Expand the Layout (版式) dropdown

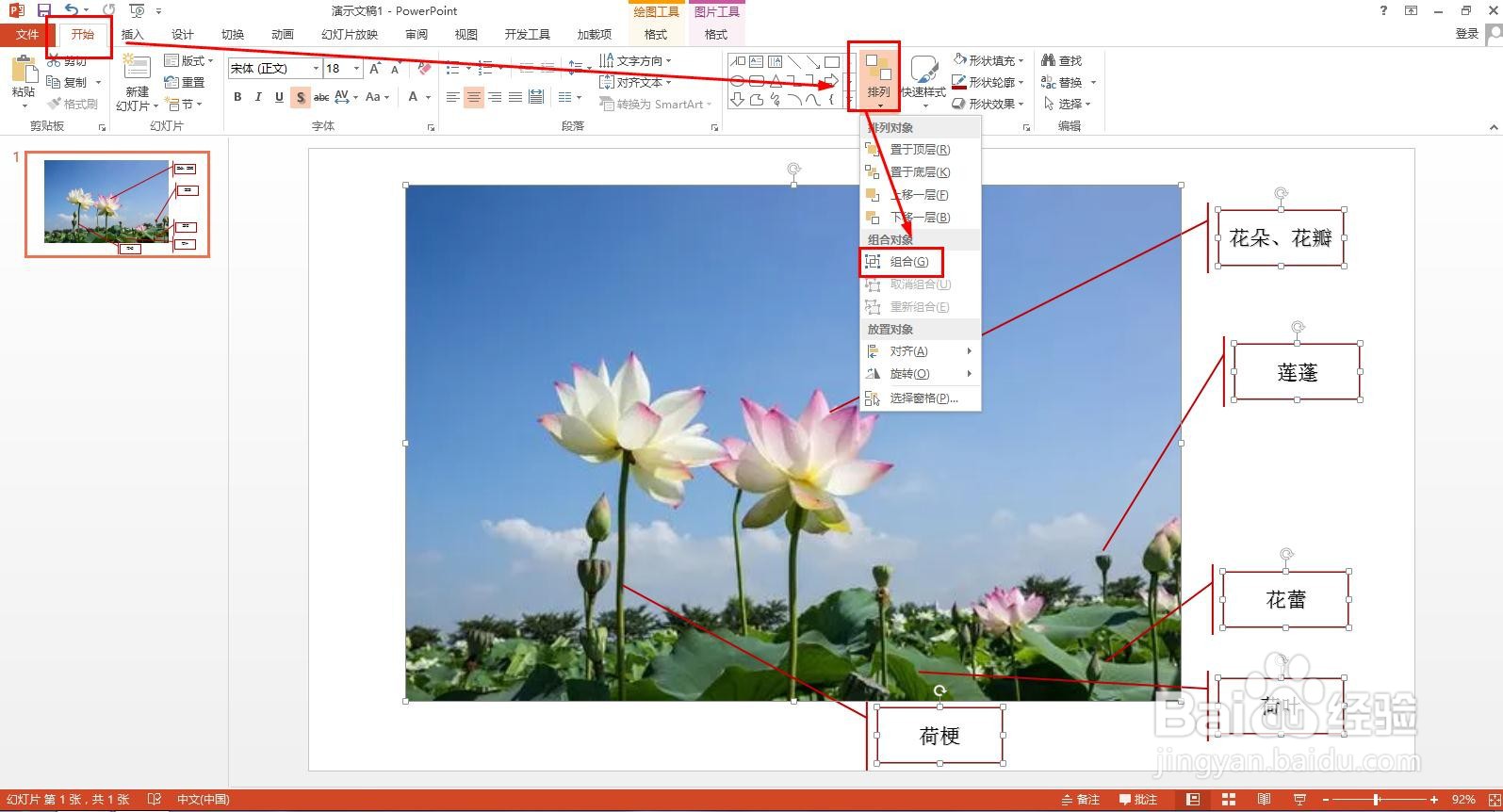coord(189,60)
